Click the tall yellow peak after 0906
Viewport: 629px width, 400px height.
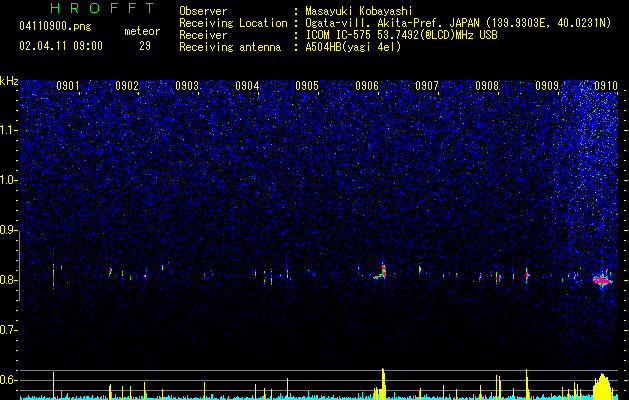click(x=383, y=383)
